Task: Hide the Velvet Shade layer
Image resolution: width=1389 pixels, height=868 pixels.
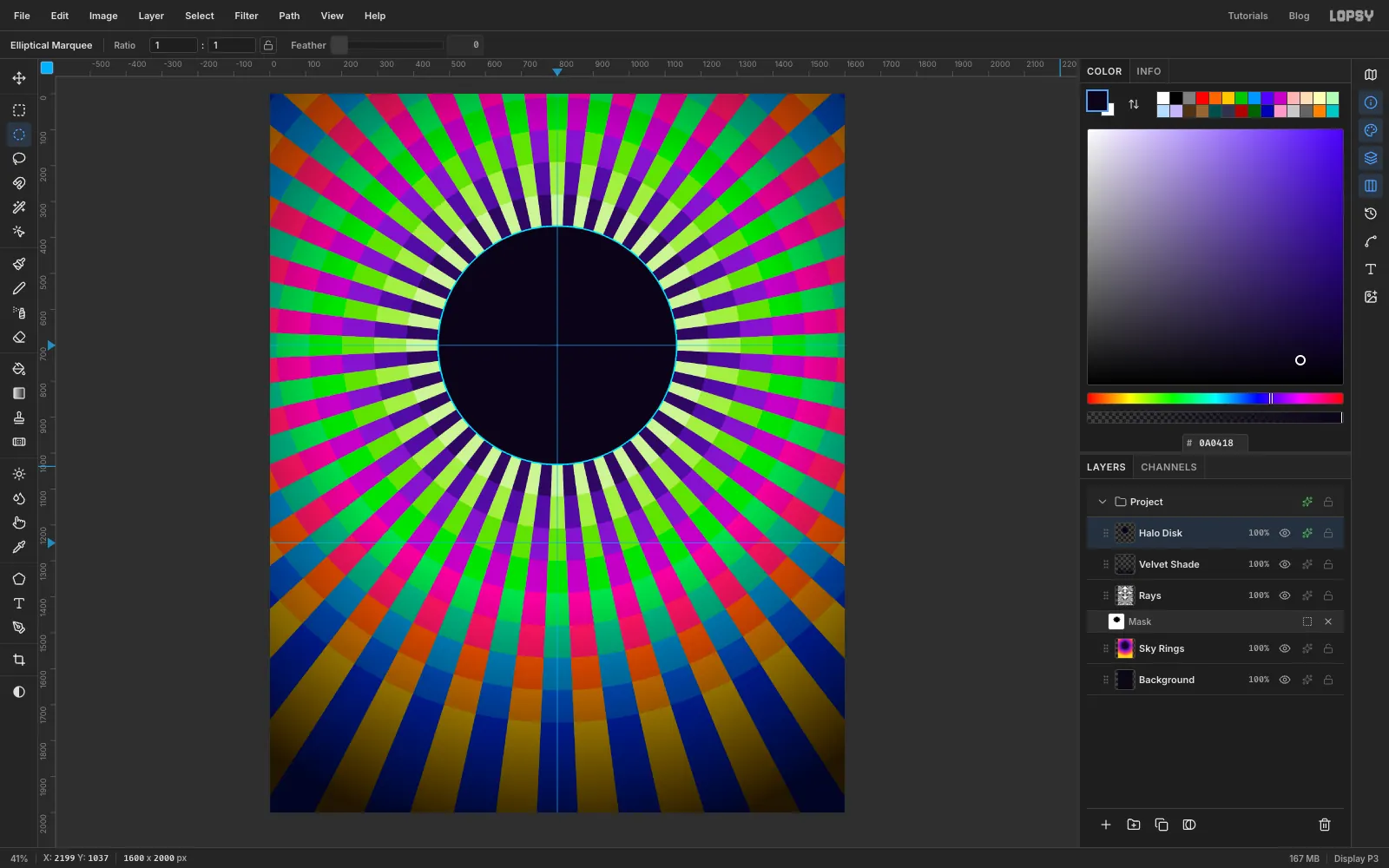Action: (1285, 564)
